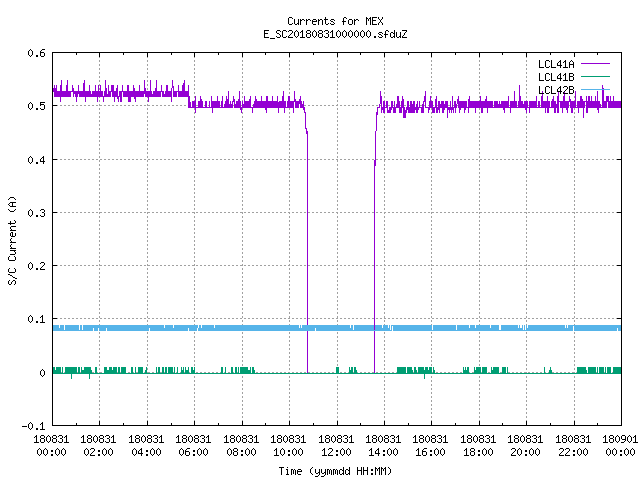Image resolution: width=640 pixels, height=480 pixels.
Task: Click the 0.2 y-axis tick value
Action: click(x=36, y=266)
